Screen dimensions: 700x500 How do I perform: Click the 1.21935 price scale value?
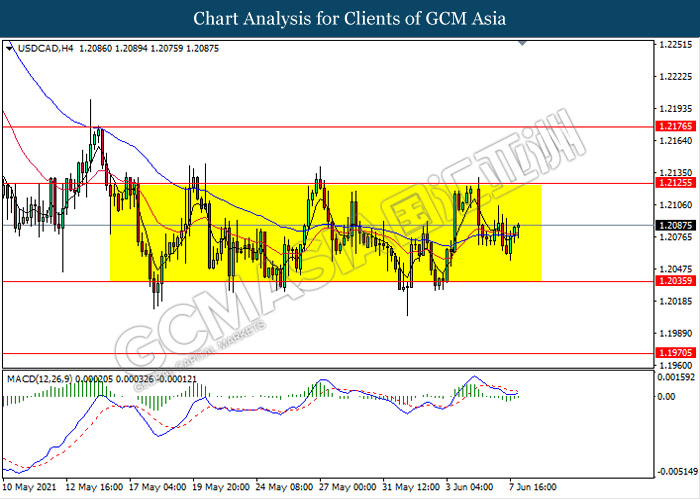point(676,108)
